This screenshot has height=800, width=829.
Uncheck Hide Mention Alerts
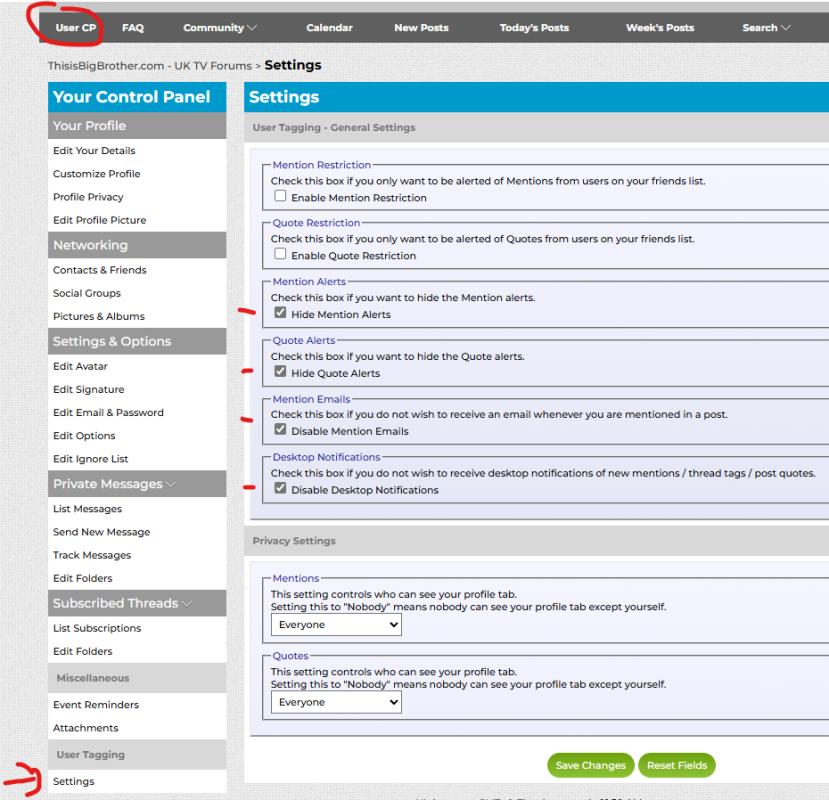point(281,315)
